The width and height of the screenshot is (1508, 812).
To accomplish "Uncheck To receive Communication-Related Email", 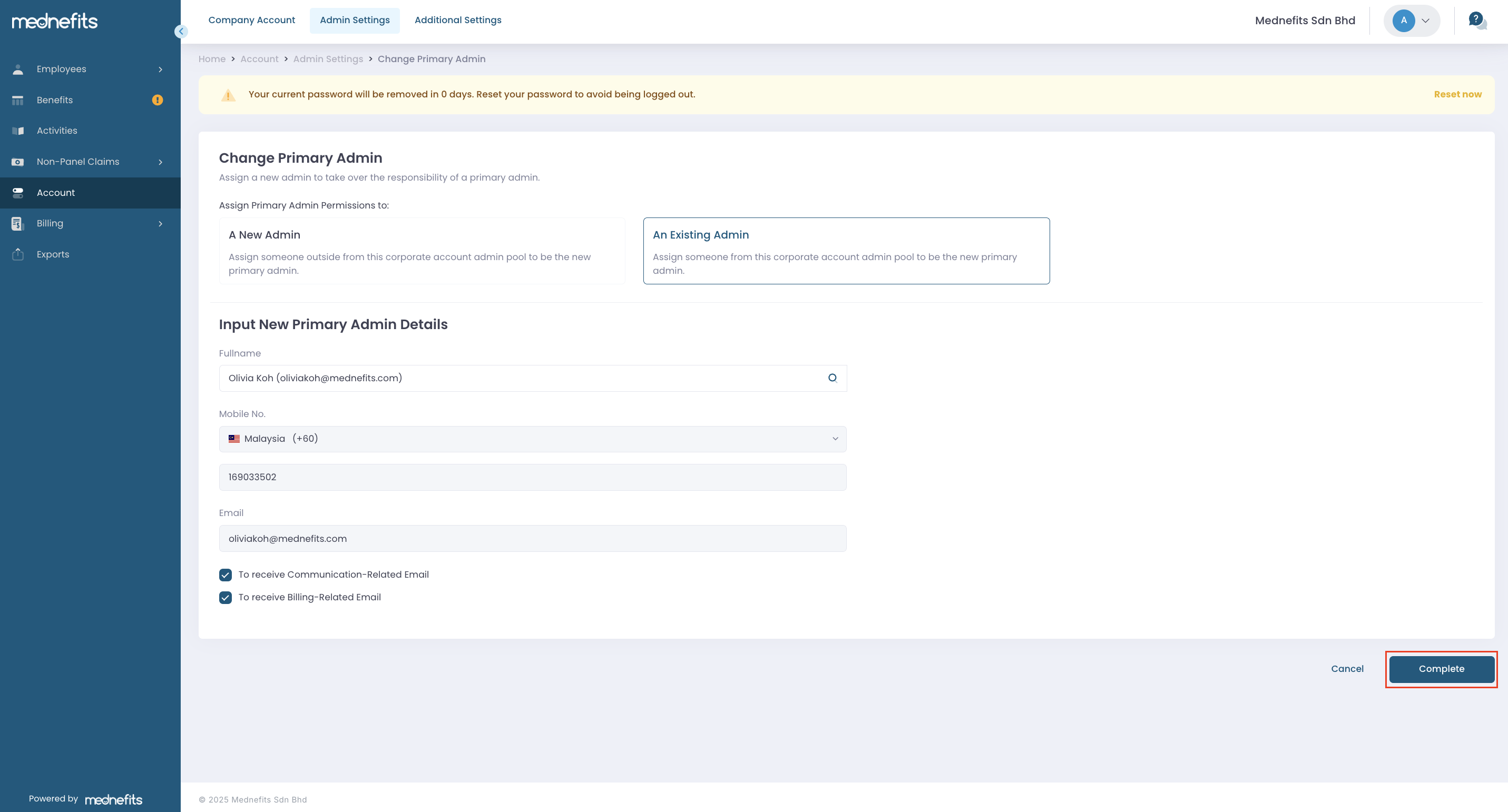I will pos(226,575).
